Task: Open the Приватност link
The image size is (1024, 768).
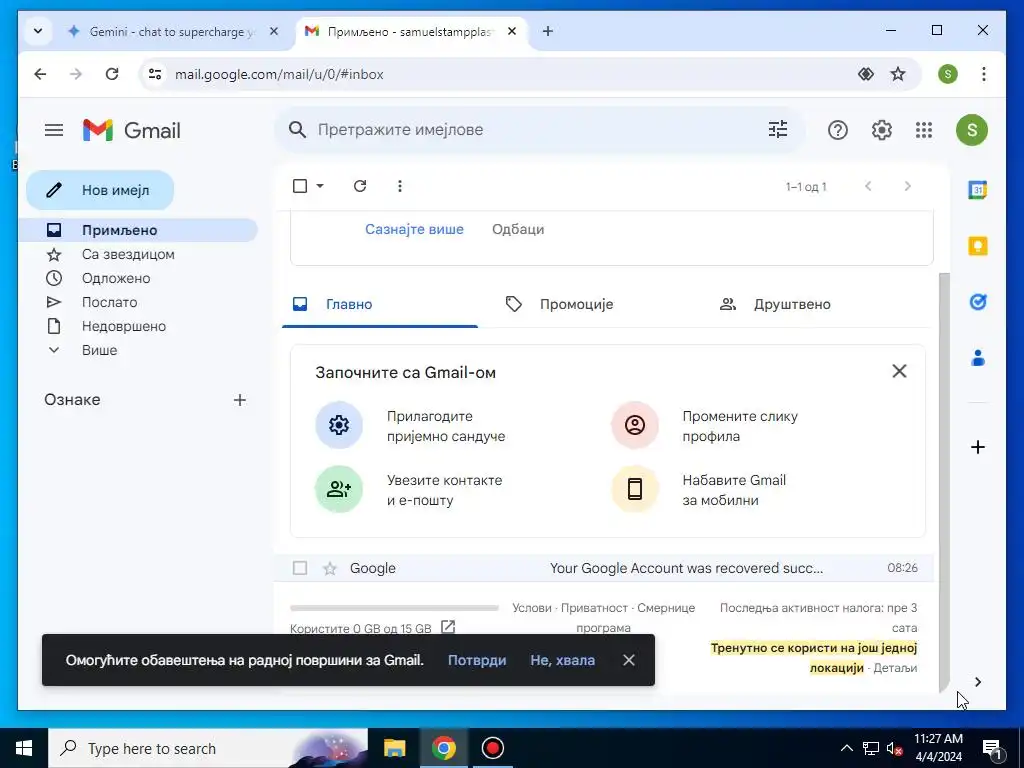Action: (594, 608)
